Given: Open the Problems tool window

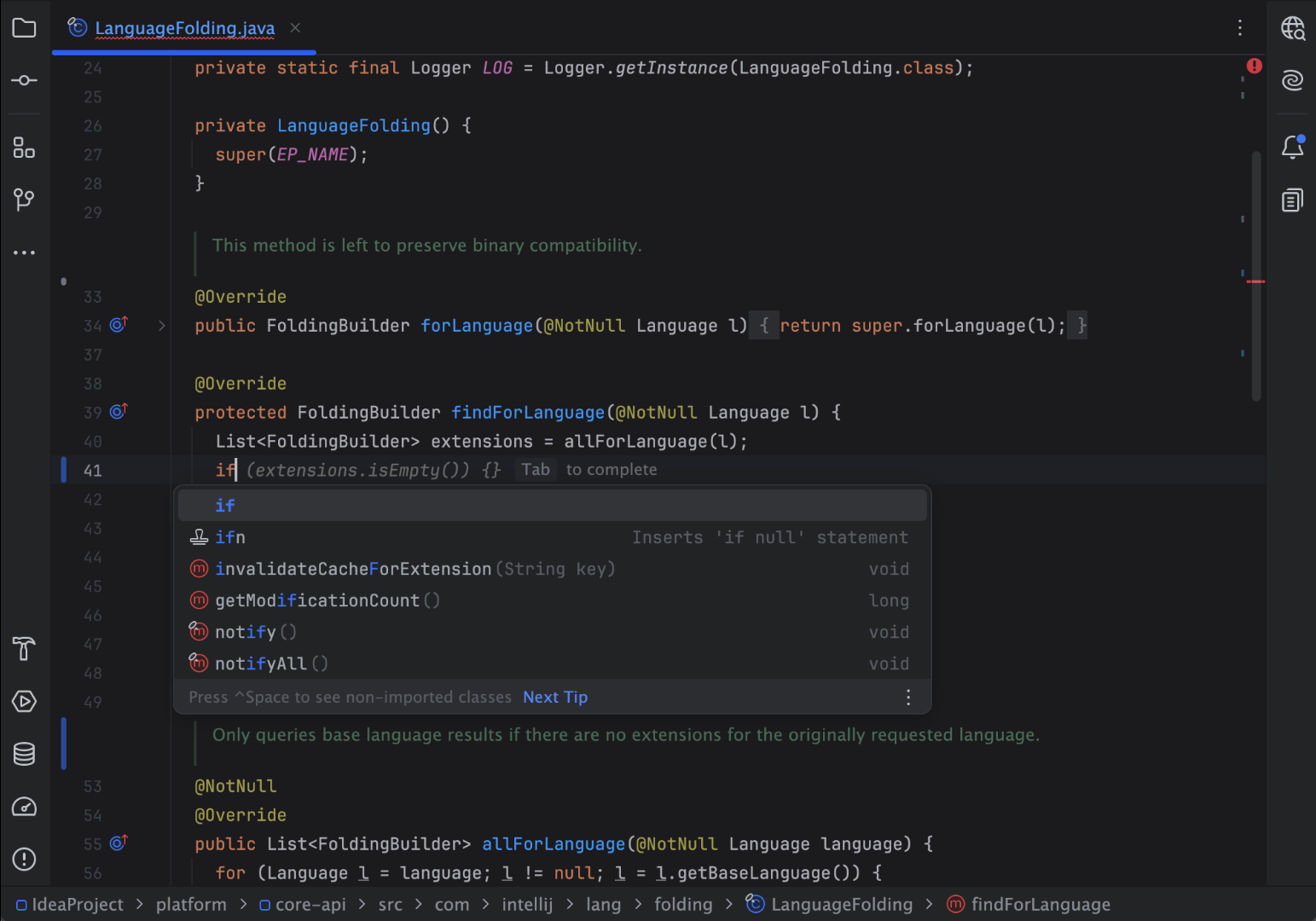Looking at the screenshot, I should click(24, 860).
